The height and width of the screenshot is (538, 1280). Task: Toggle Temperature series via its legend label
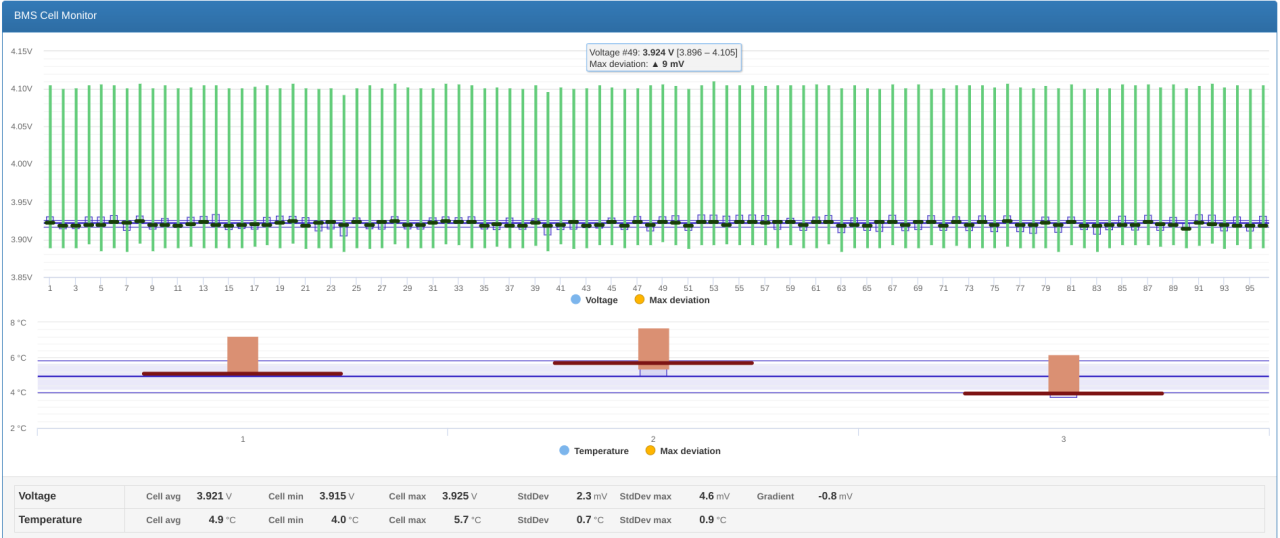click(x=601, y=451)
